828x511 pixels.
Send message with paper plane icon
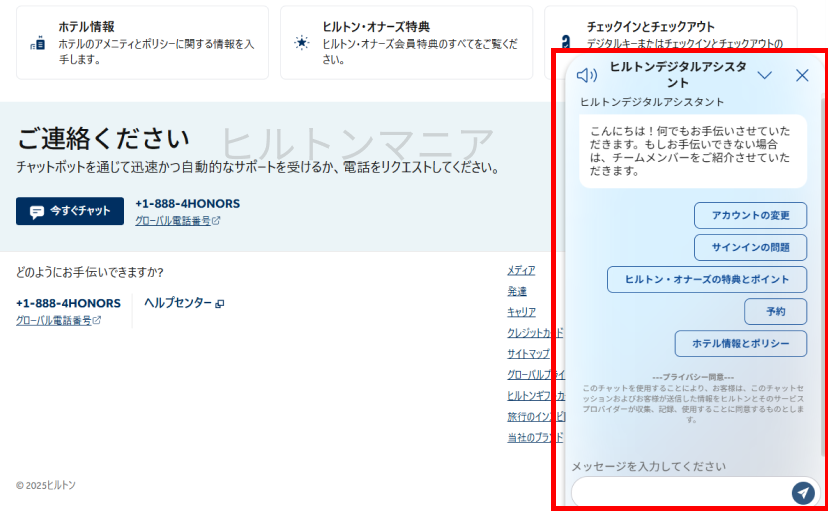point(803,493)
